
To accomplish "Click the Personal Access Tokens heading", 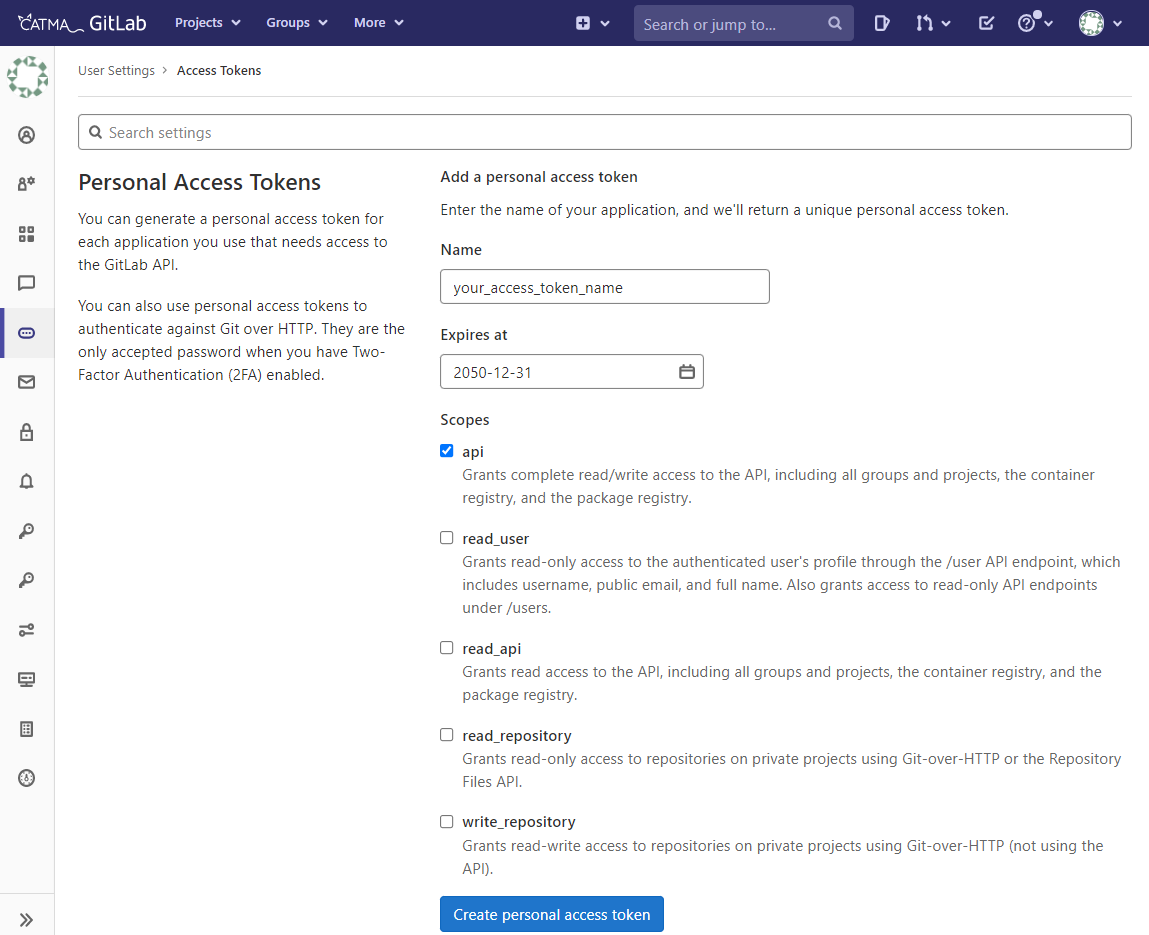I will click(x=199, y=182).
